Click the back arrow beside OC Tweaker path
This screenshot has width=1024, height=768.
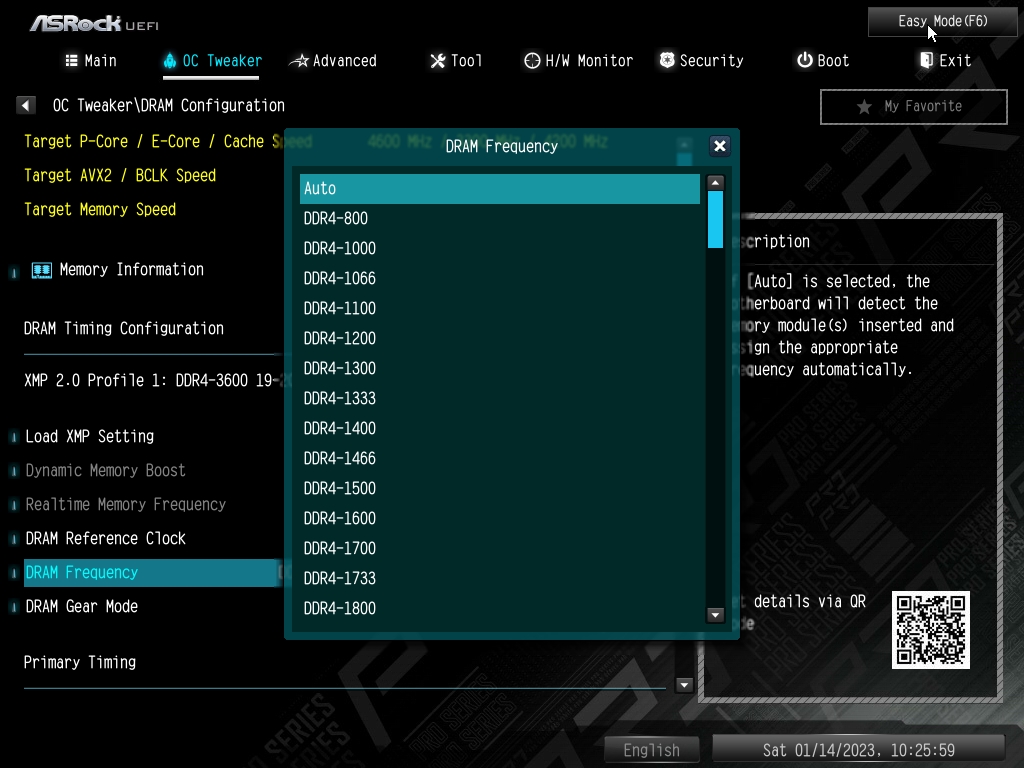25,105
